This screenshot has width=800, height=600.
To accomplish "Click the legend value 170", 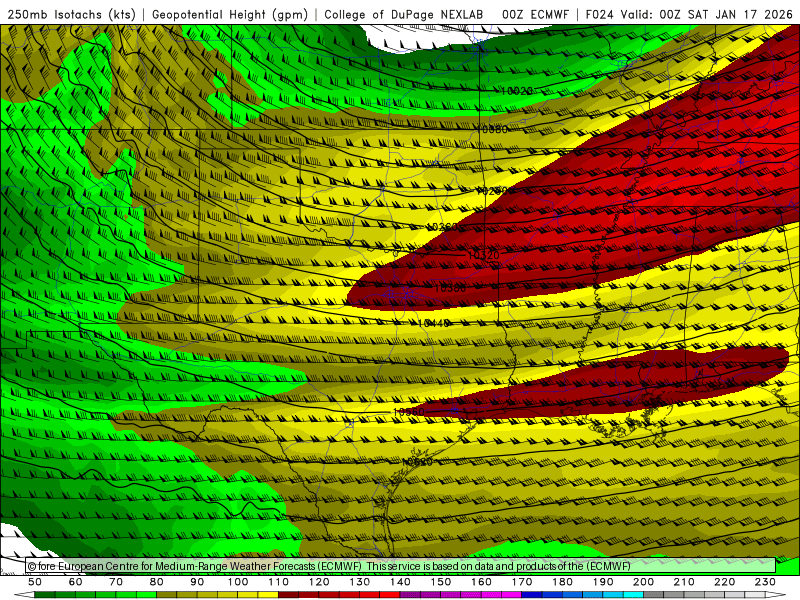I will (522, 582).
